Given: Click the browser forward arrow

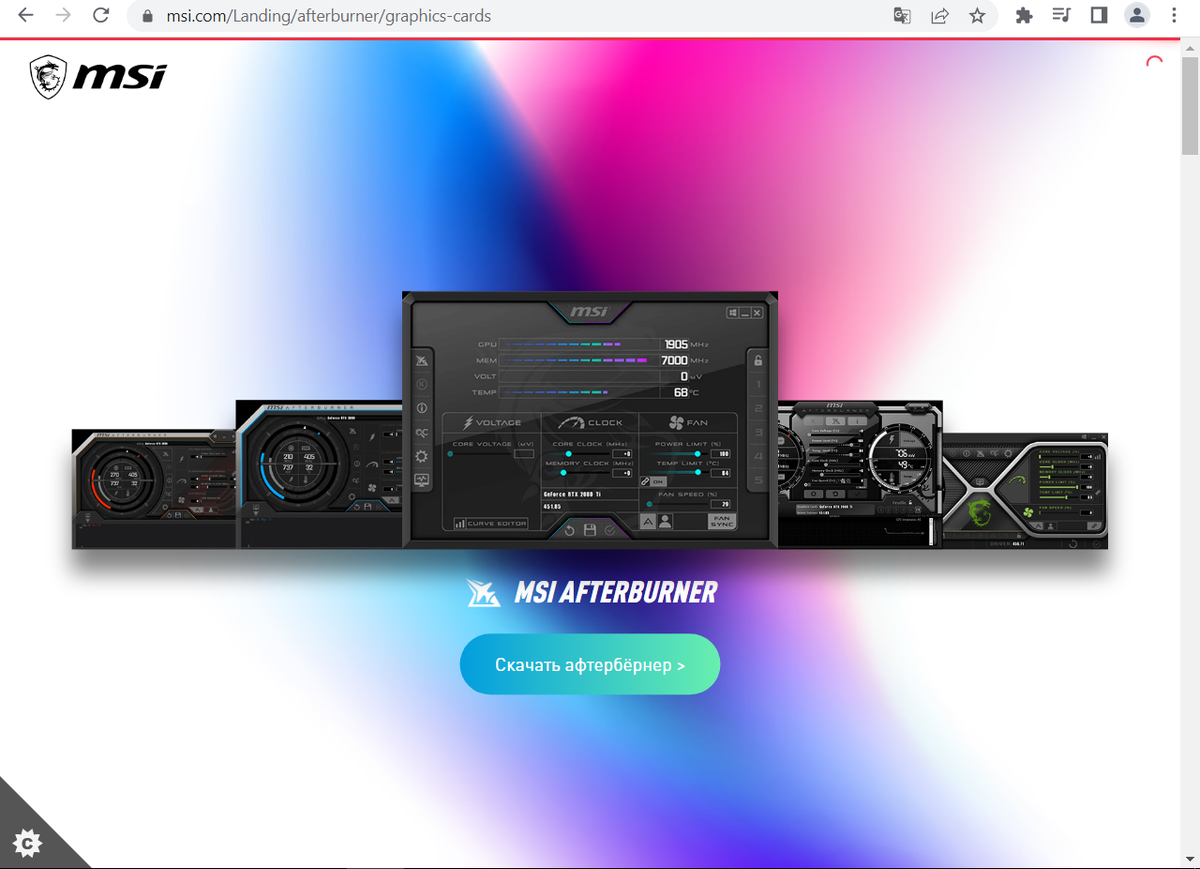Looking at the screenshot, I should click(63, 16).
